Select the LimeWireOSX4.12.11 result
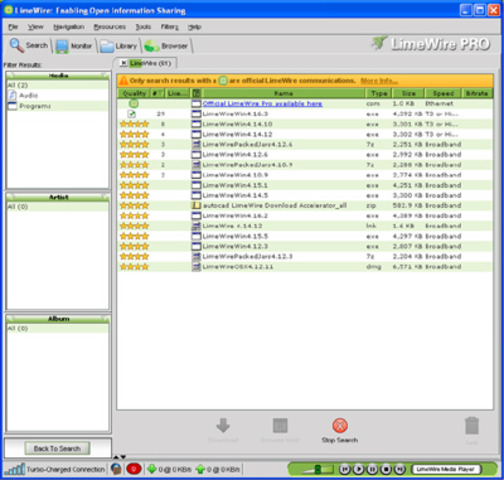 (305, 267)
